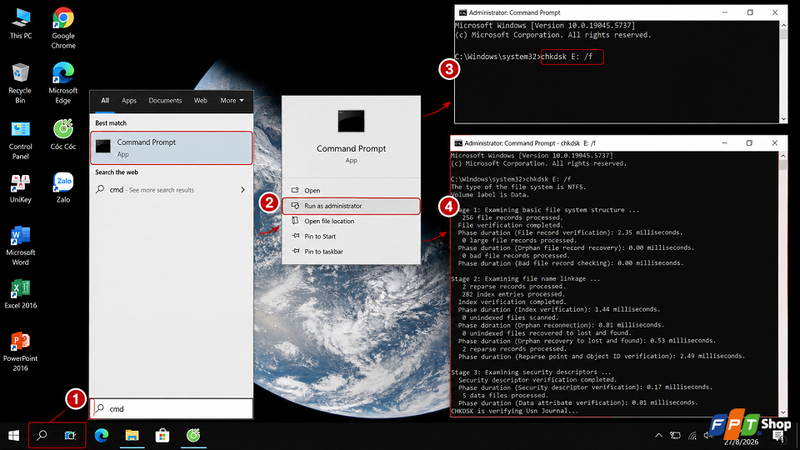The width and height of the screenshot is (800, 450).
Task: Choose Run as administrator
Action: [352, 206]
